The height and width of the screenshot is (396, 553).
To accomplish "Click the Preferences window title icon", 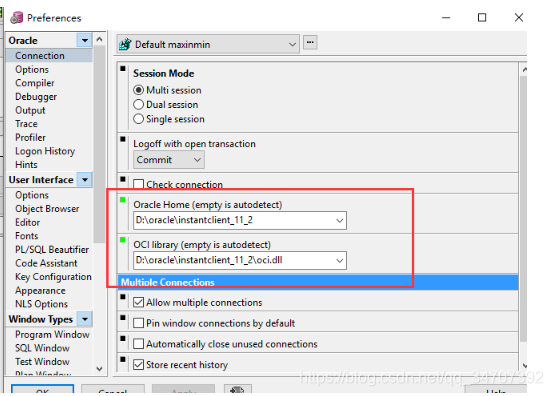I will (16, 18).
